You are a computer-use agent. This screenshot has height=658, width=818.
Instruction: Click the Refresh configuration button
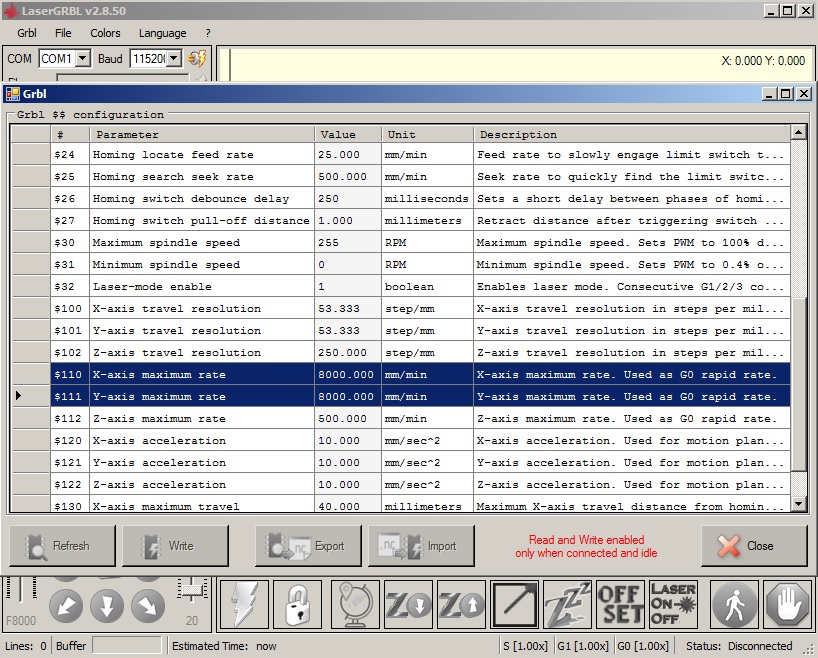pos(62,546)
